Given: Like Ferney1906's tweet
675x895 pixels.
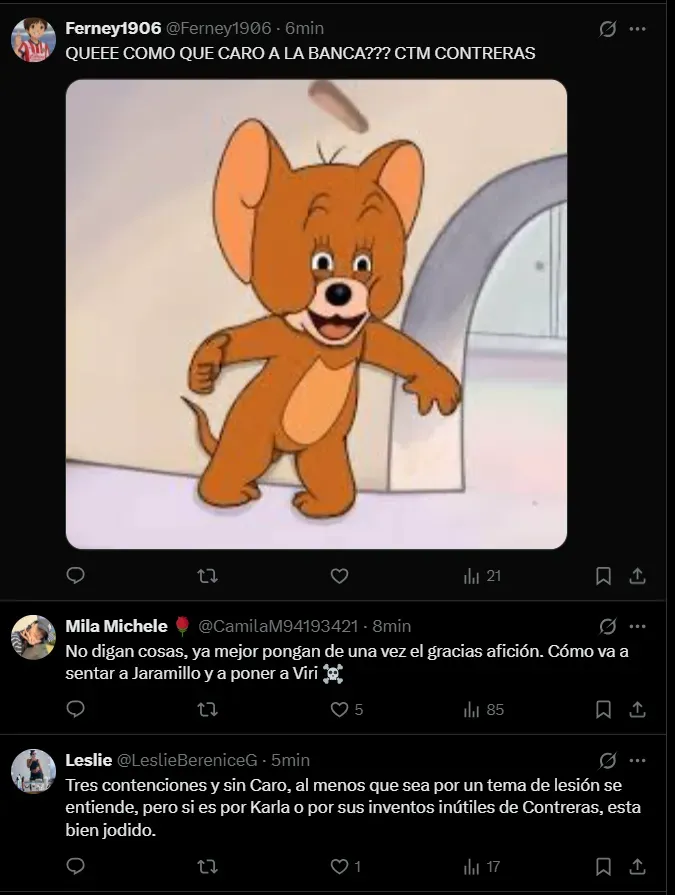Looking at the screenshot, I should [x=339, y=576].
